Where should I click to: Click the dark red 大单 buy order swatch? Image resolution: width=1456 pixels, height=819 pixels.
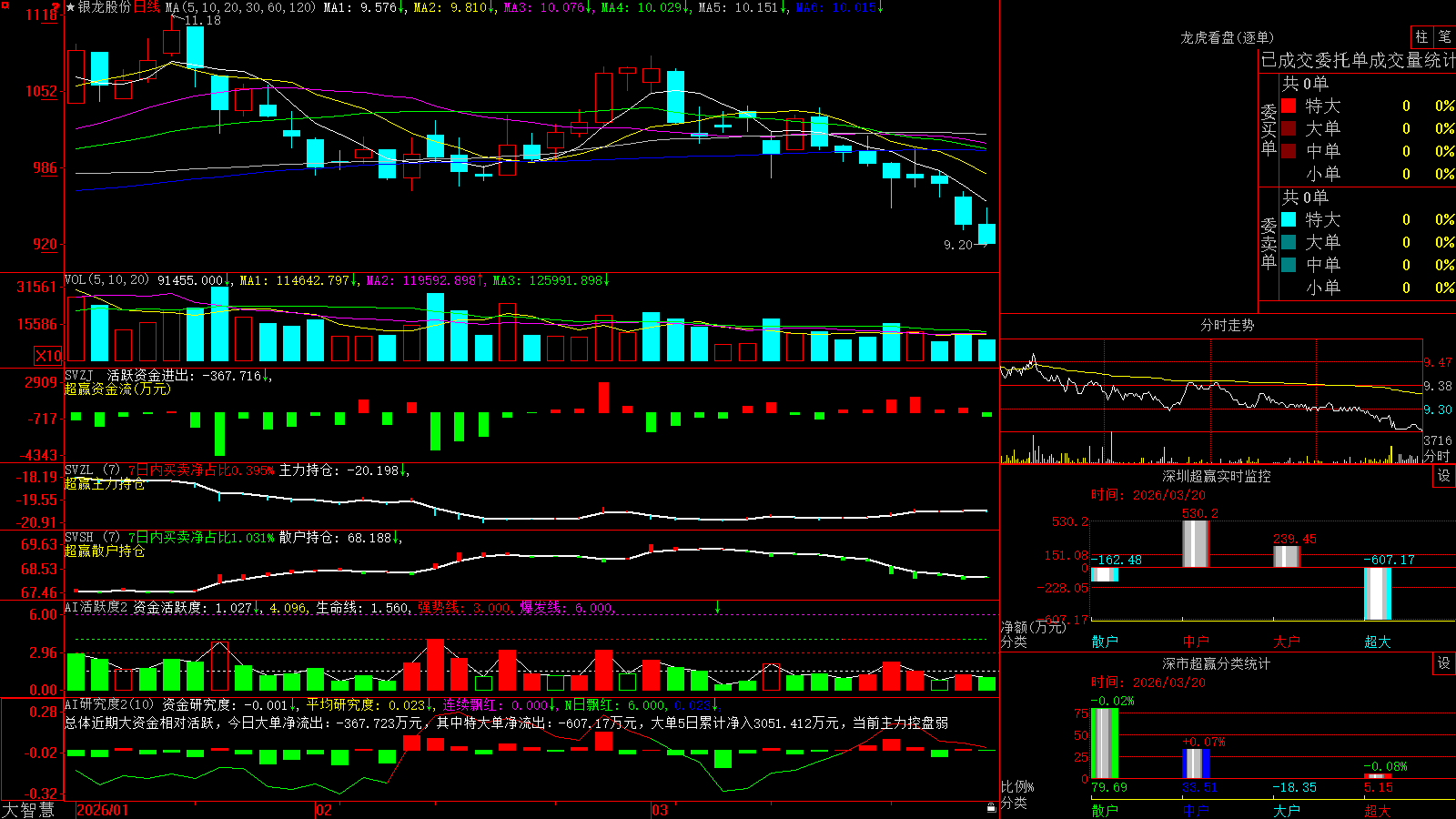pos(1289,128)
